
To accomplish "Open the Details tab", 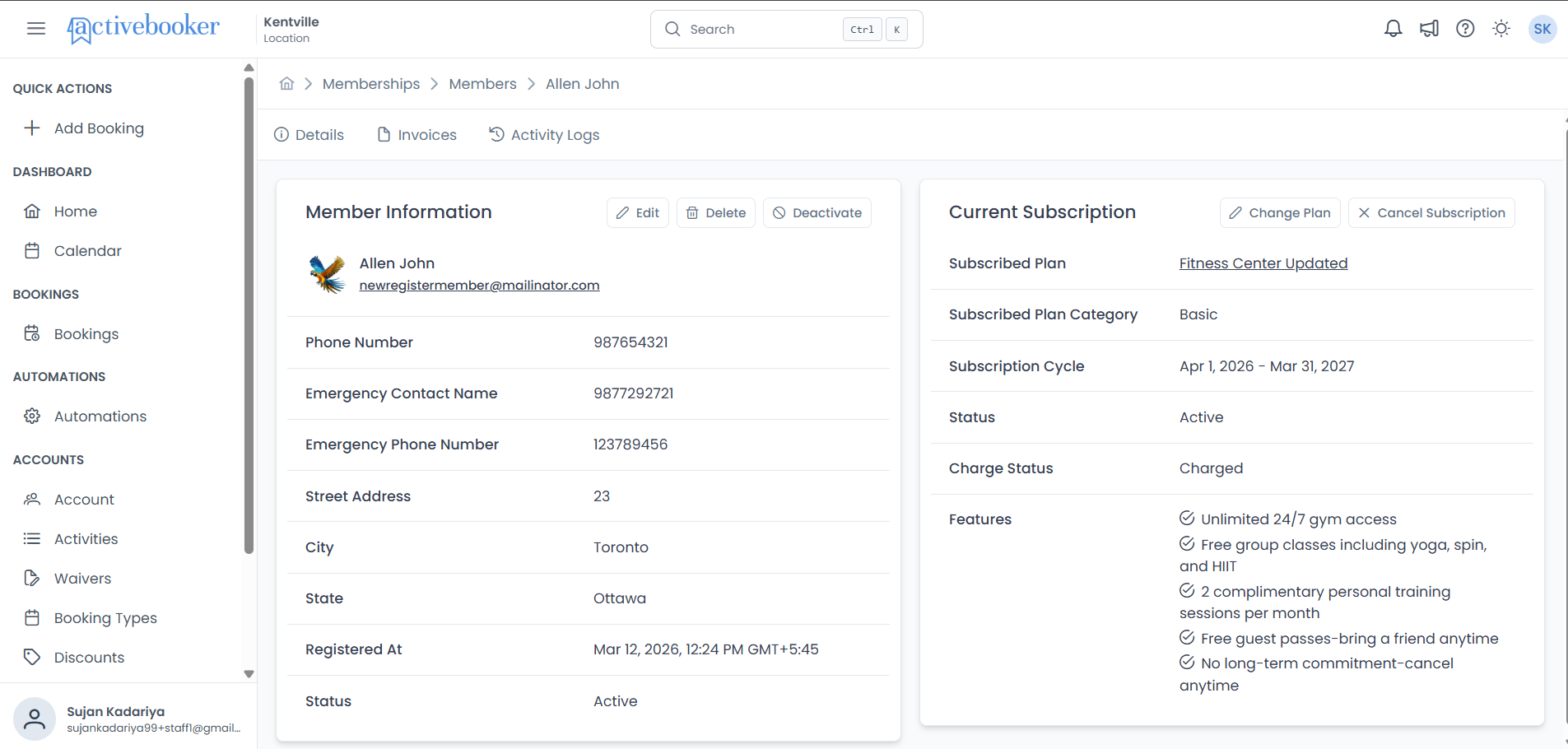I will click(x=309, y=135).
